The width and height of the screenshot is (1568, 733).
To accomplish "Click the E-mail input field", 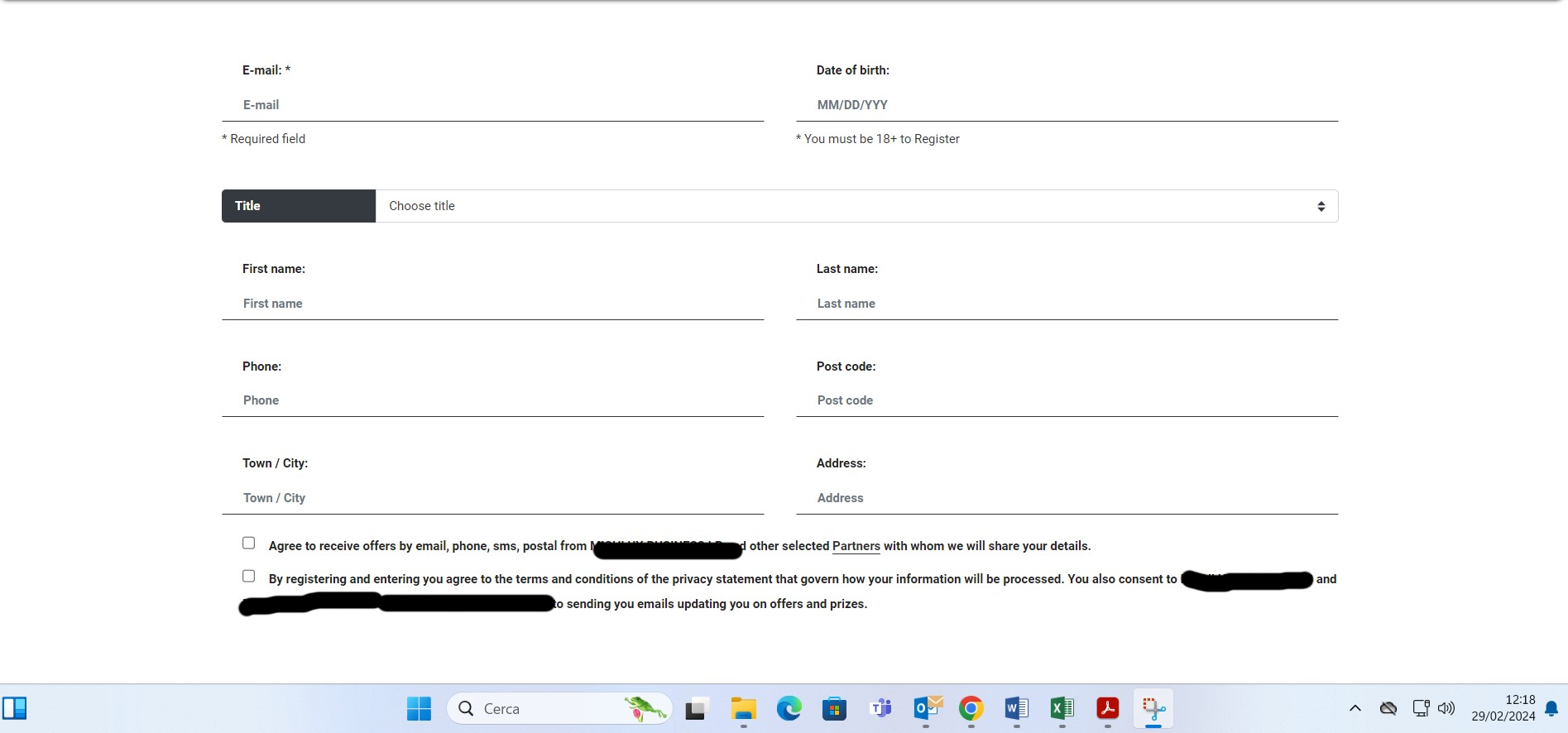I will tap(492, 105).
